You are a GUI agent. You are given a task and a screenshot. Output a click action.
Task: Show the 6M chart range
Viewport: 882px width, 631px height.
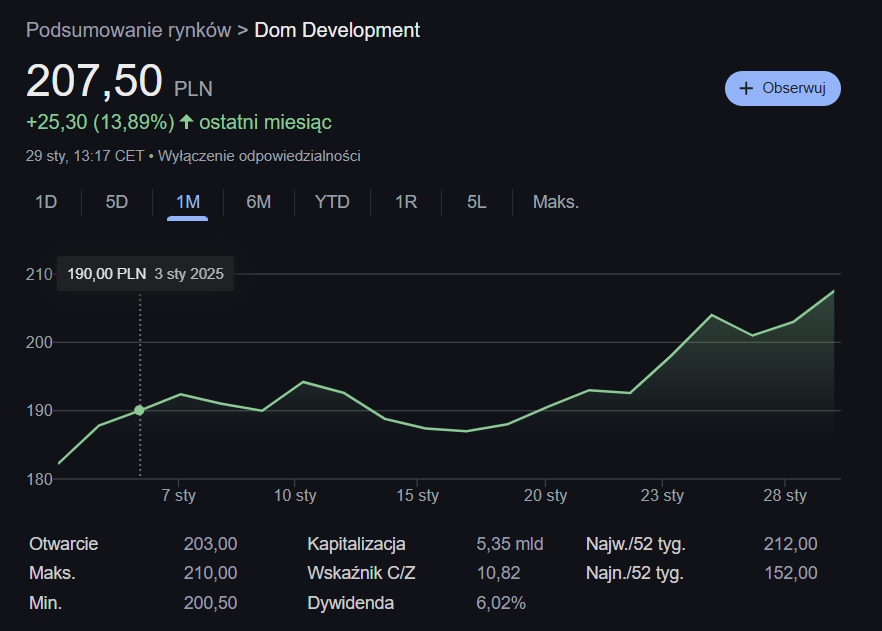(x=258, y=202)
